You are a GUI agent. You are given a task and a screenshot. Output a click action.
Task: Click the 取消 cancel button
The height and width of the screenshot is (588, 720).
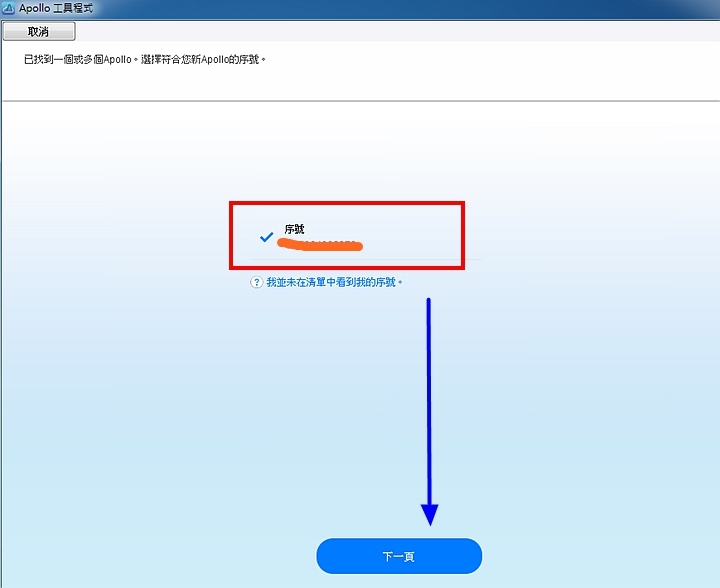click(x=39, y=32)
